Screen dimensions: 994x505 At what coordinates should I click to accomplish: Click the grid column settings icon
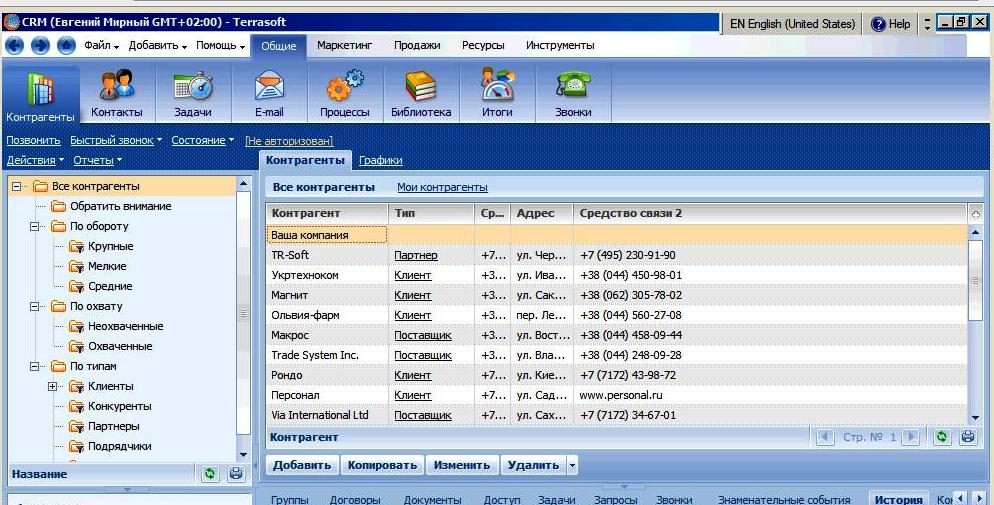[976, 214]
